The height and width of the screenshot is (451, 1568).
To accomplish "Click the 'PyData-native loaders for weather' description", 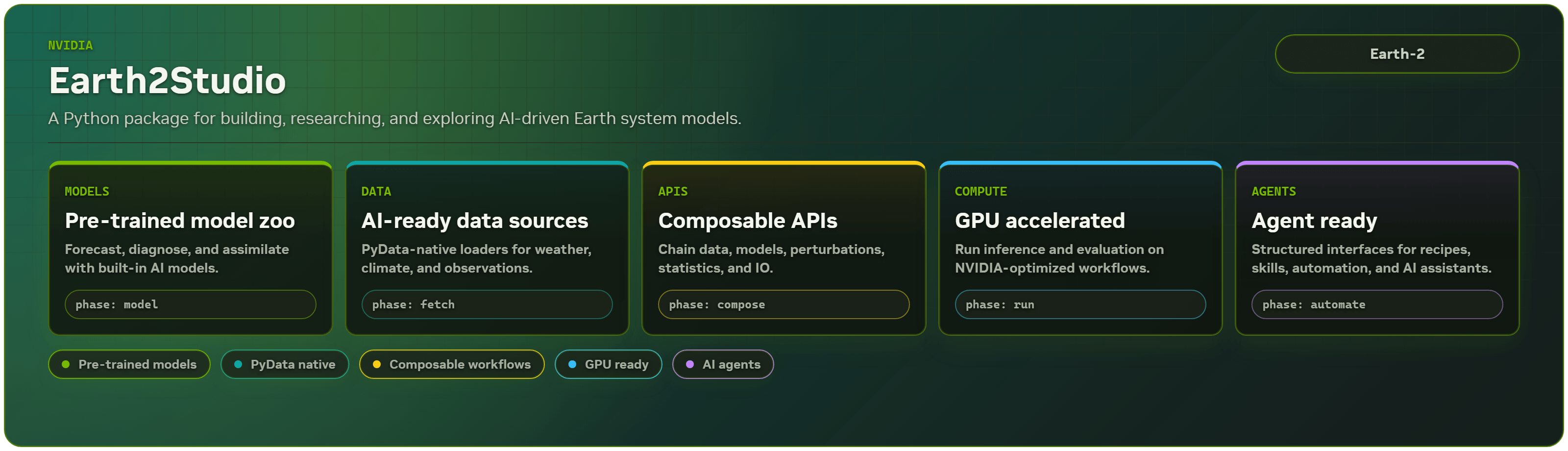I will coord(477,259).
